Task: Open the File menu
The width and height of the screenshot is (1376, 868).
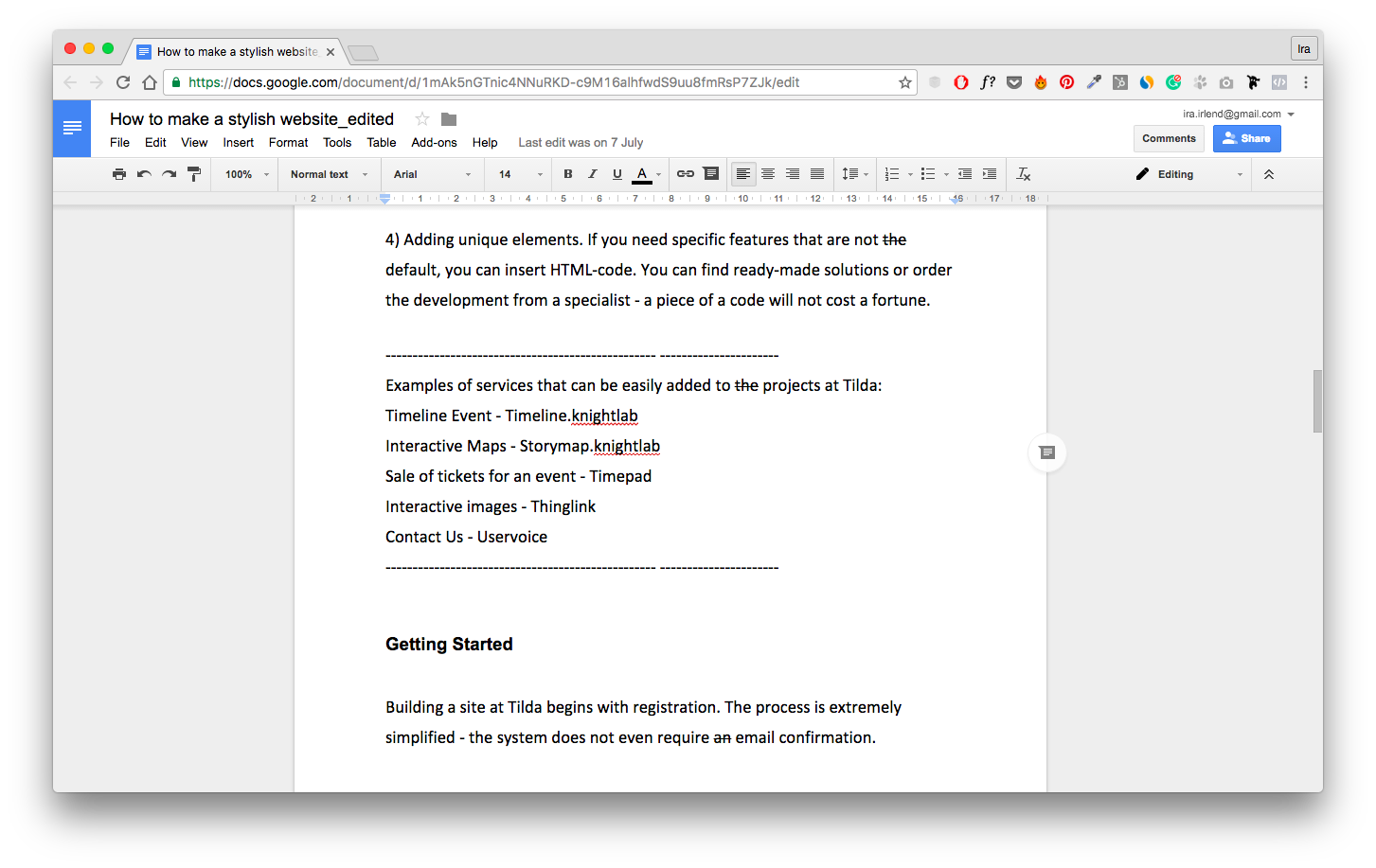Action: click(x=119, y=143)
